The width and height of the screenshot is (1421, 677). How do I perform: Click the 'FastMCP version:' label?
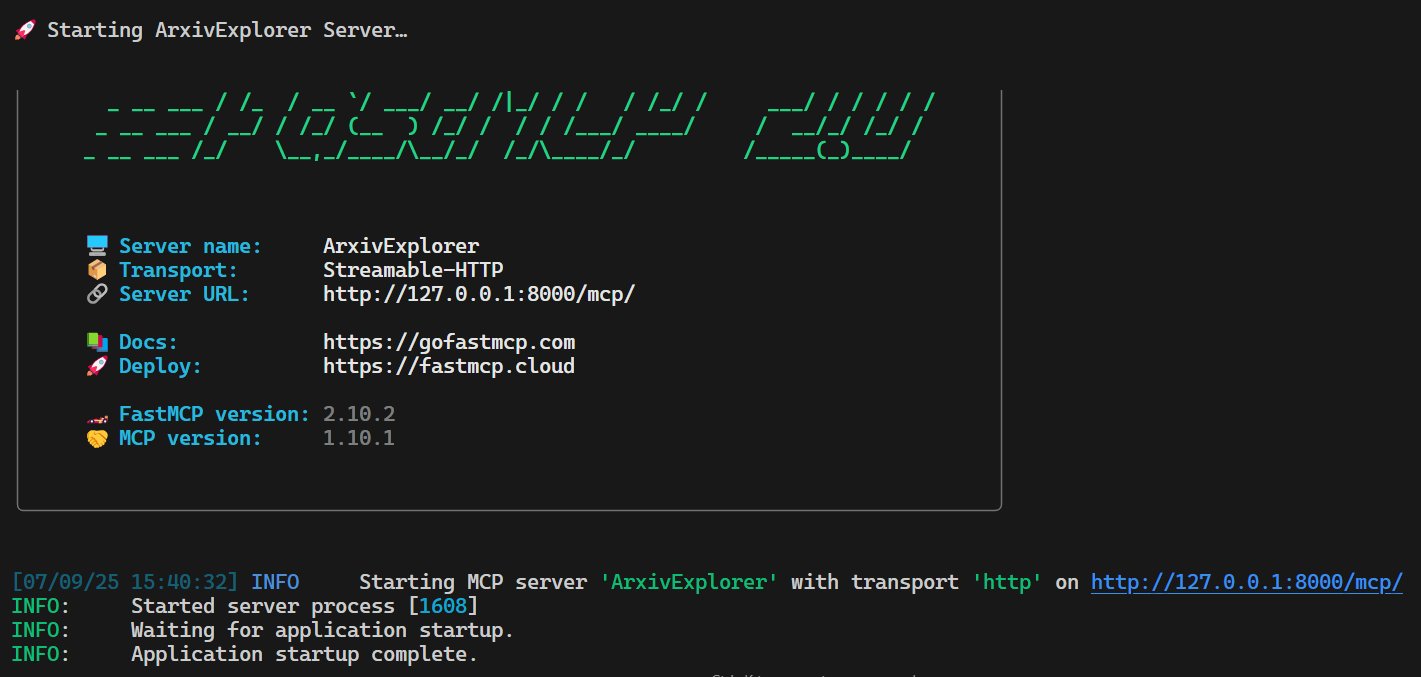(214, 414)
